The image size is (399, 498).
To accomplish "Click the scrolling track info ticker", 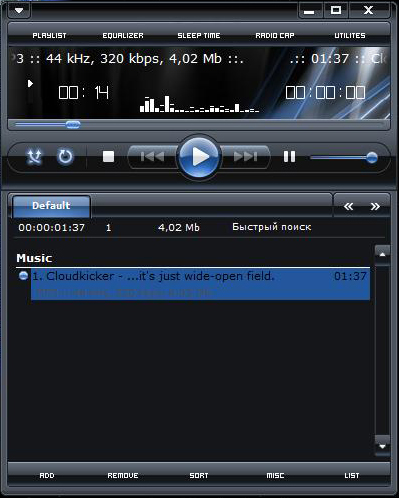I will [199, 59].
